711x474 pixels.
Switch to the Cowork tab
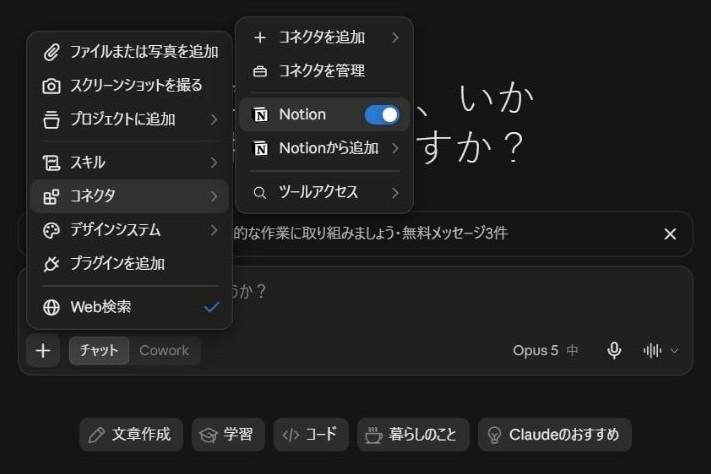164,350
